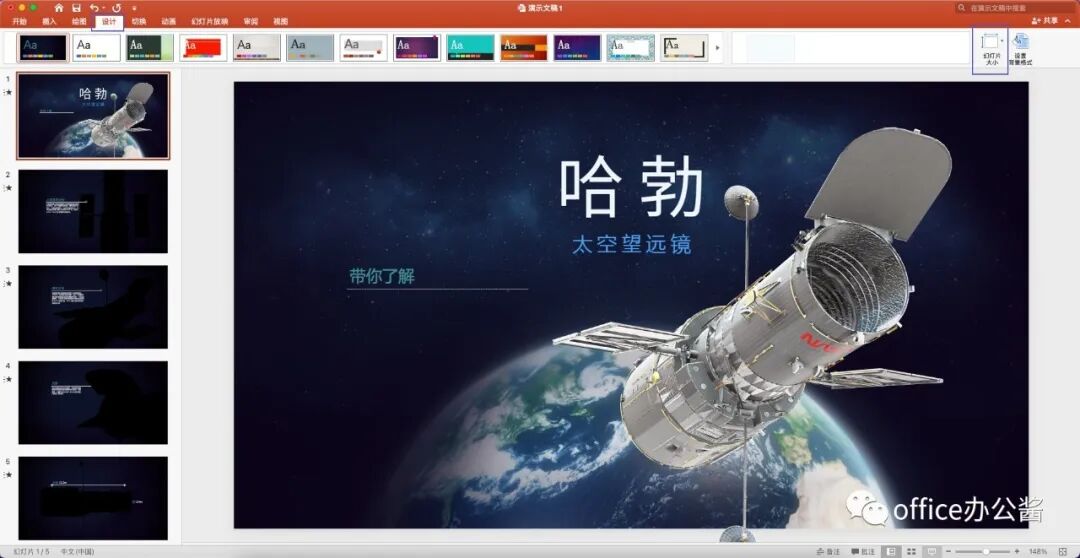Image resolution: width=1080 pixels, height=558 pixels.
Task: Click the 共享 share button
Action: [x=1044, y=21]
